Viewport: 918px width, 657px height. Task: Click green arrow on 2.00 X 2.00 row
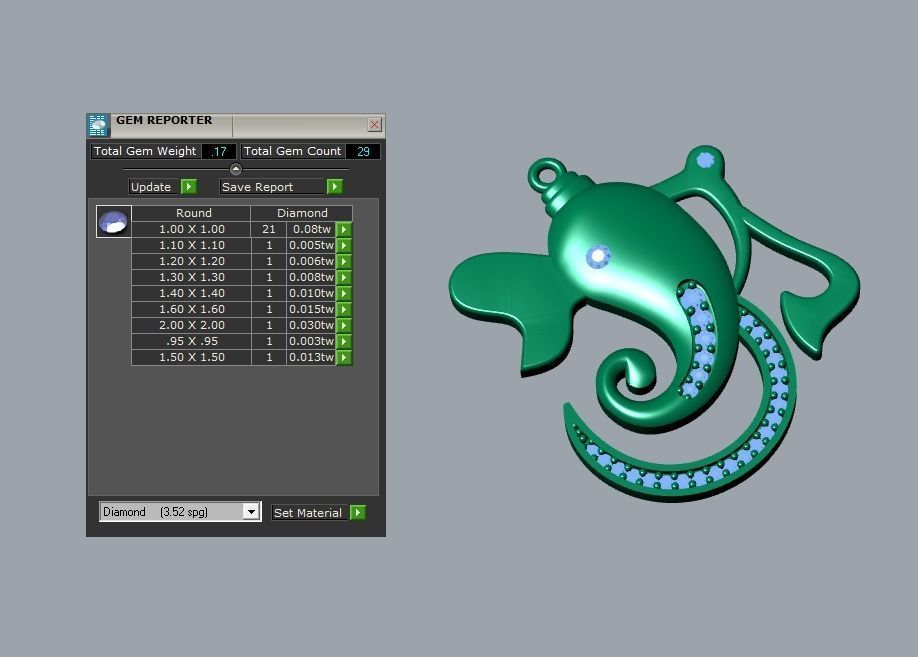pyautogui.click(x=344, y=325)
